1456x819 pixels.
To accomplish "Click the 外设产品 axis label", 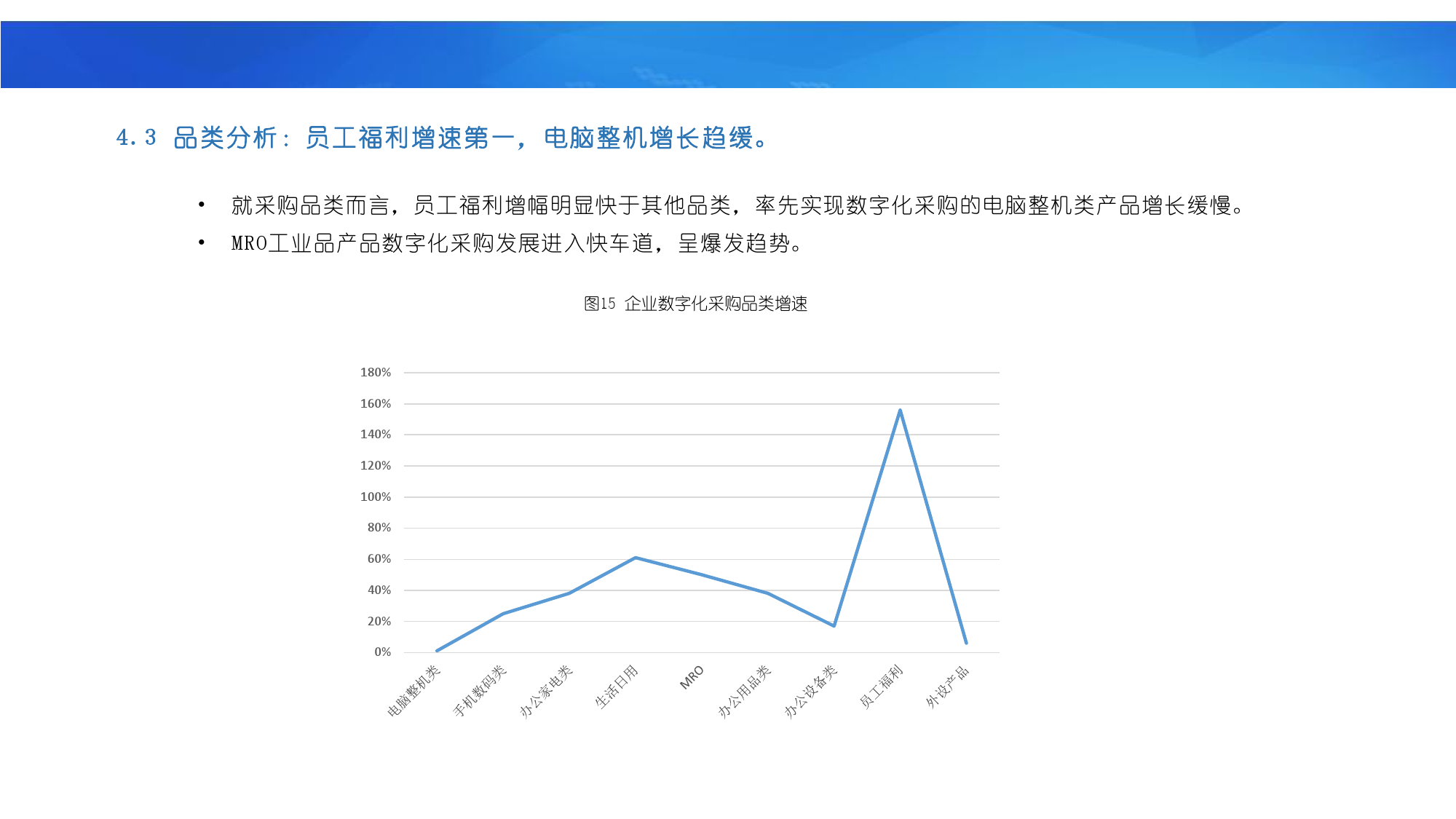I will [x=947, y=687].
